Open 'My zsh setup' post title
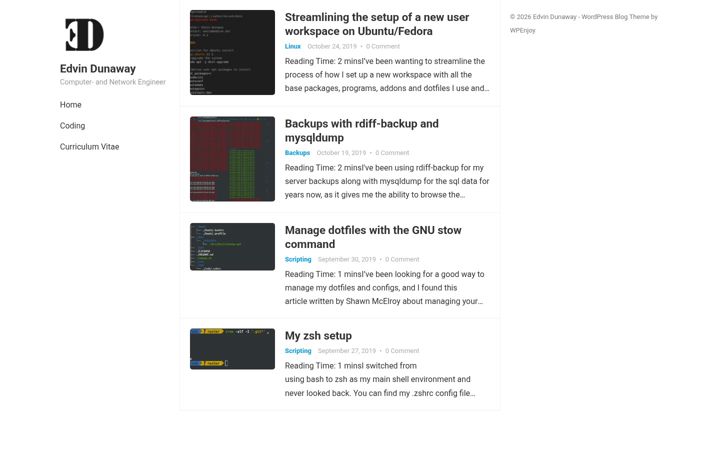 318,336
